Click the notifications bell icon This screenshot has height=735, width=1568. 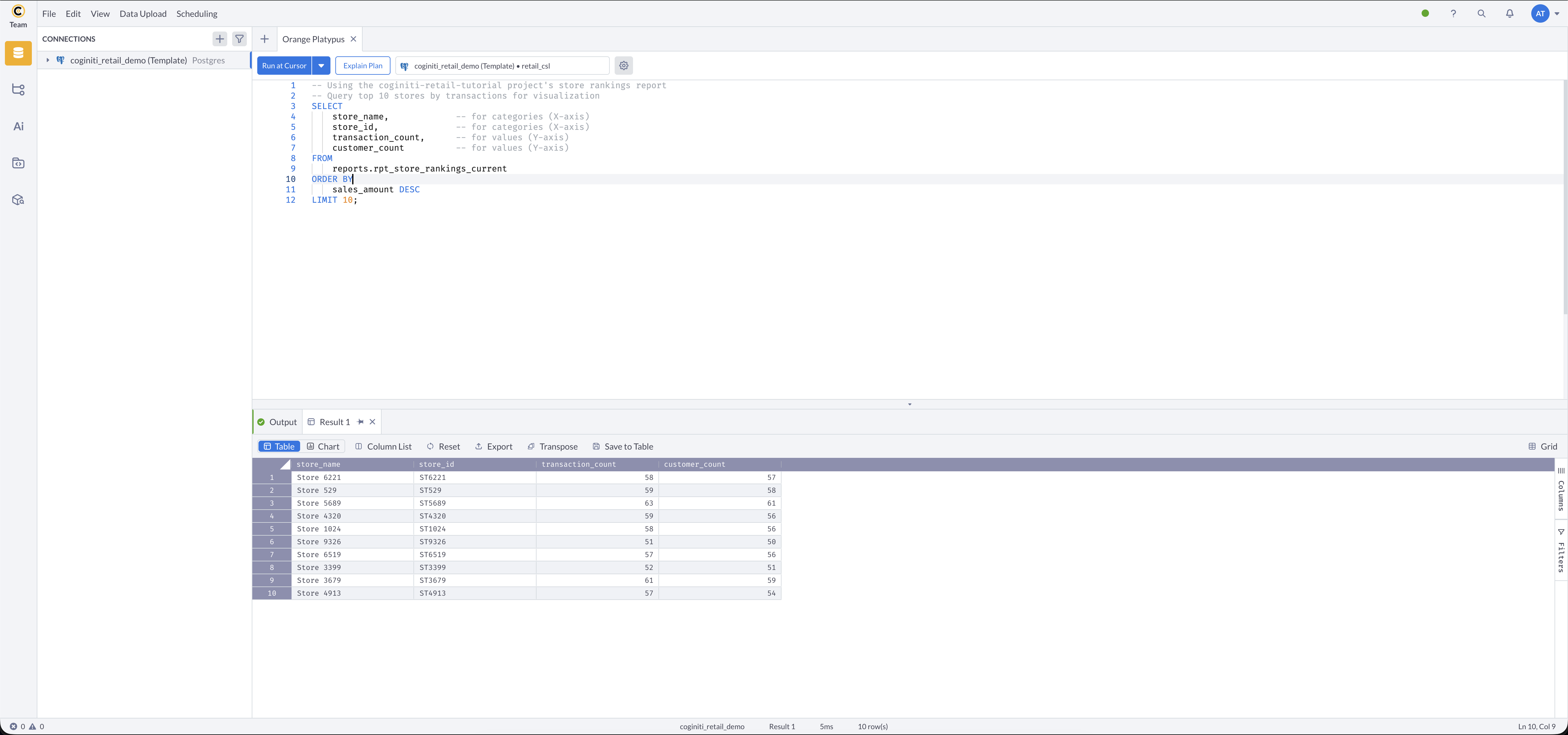1510,13
